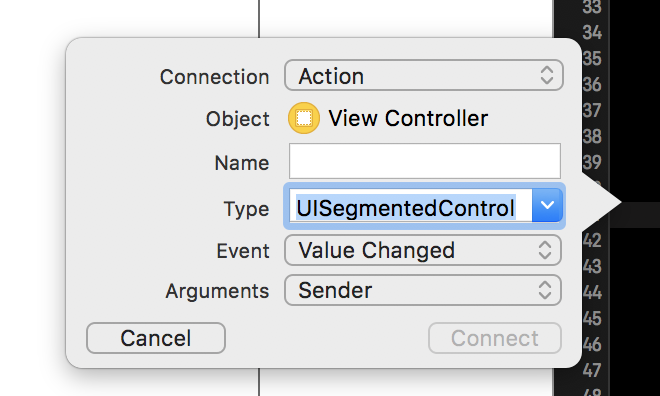Set a breakpoint on gutter line 44
Viewport: 660px width, 396px height.
pyautogui.click(x=592, y=293)
